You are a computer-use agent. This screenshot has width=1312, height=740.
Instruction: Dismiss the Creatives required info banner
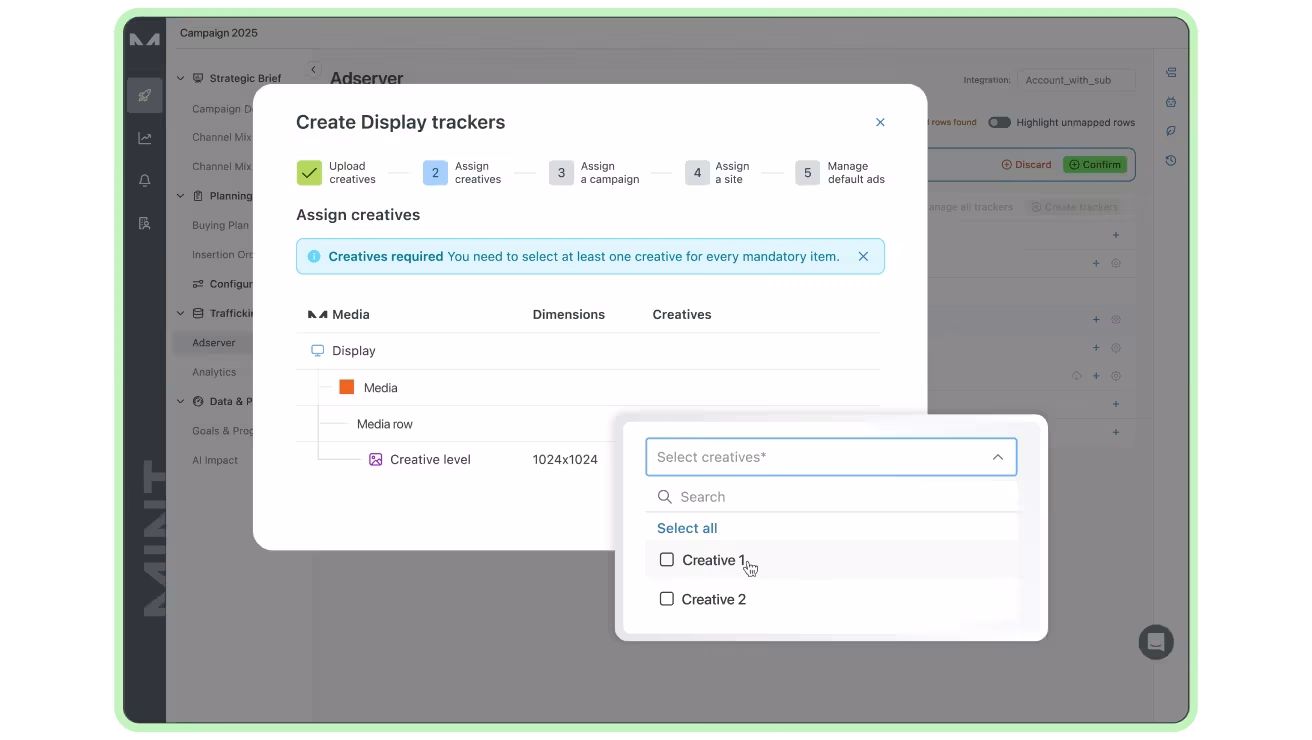863,256
